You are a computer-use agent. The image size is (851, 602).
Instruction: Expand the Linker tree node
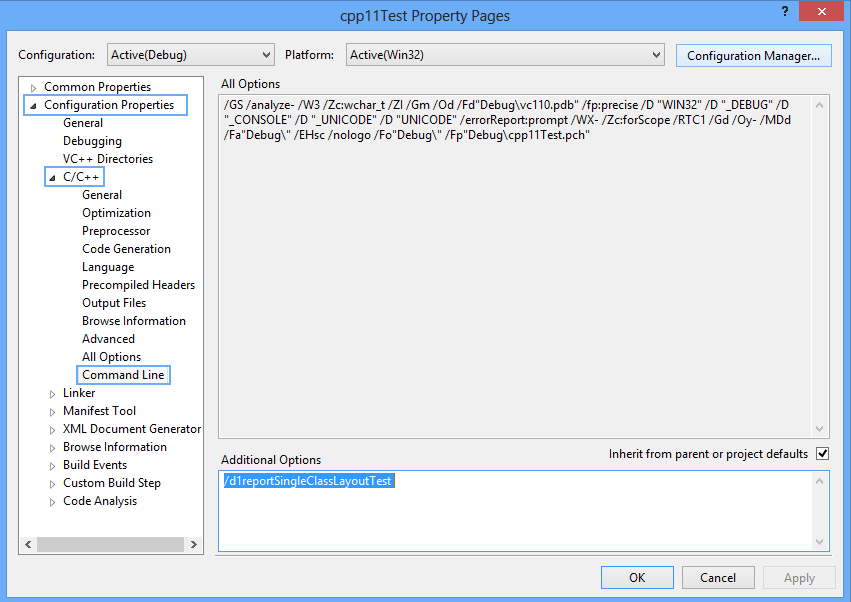[52, 394]
